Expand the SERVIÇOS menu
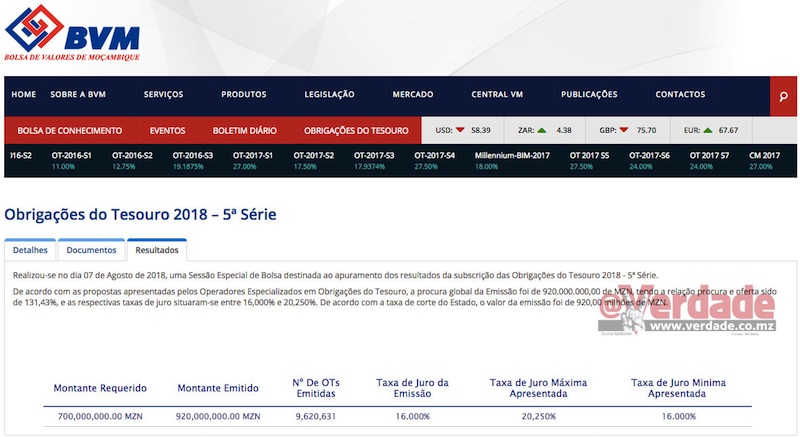This screenshot has width=800, height=437. pyautogui.click(x=163, y=95)
